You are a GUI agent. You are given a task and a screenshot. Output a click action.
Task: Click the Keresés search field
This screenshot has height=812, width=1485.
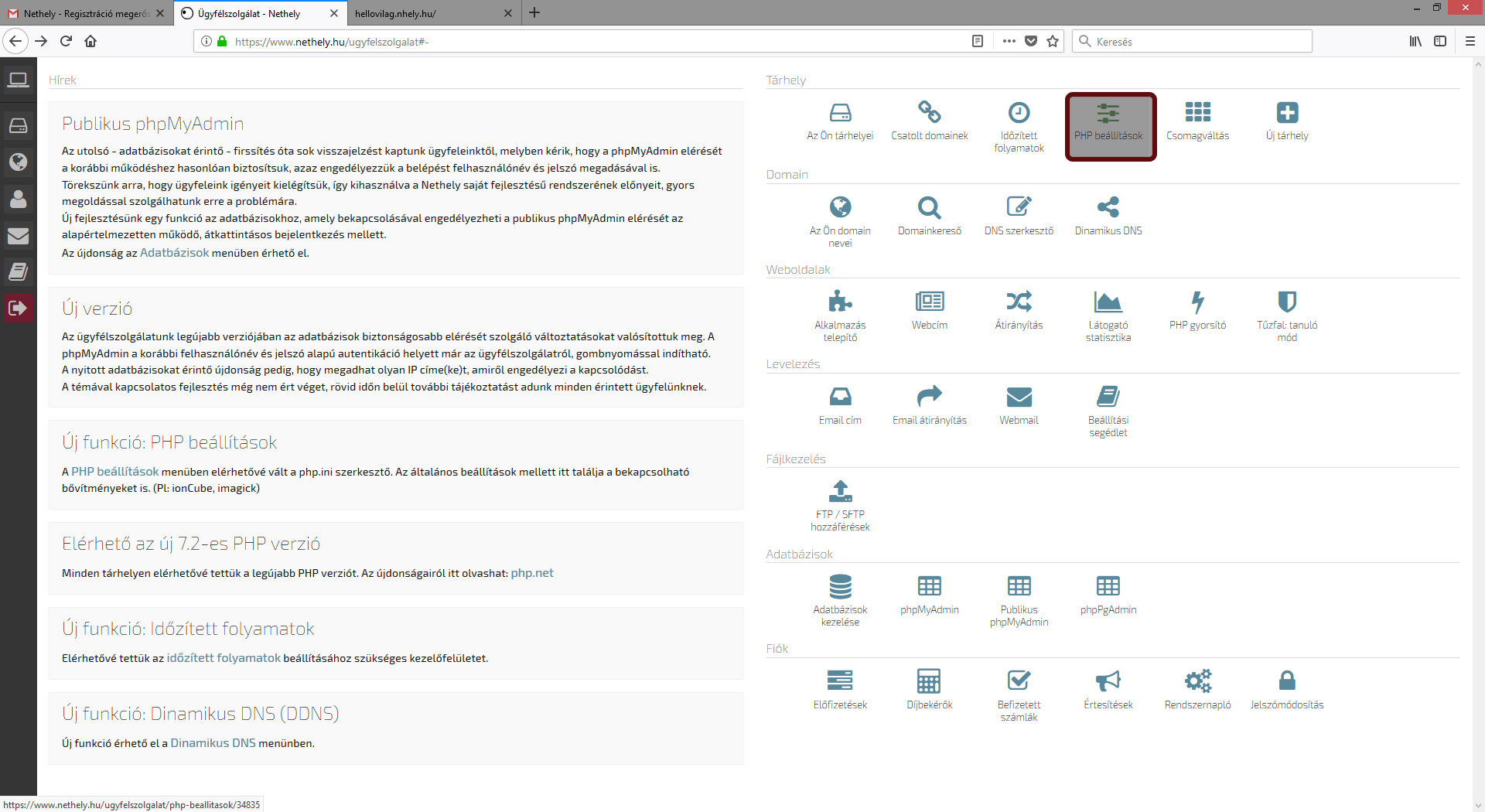point(1199,42)
